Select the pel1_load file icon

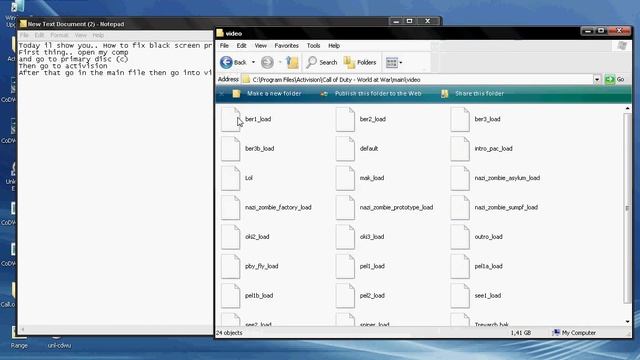pyautogui.click(x=345, y=267)
